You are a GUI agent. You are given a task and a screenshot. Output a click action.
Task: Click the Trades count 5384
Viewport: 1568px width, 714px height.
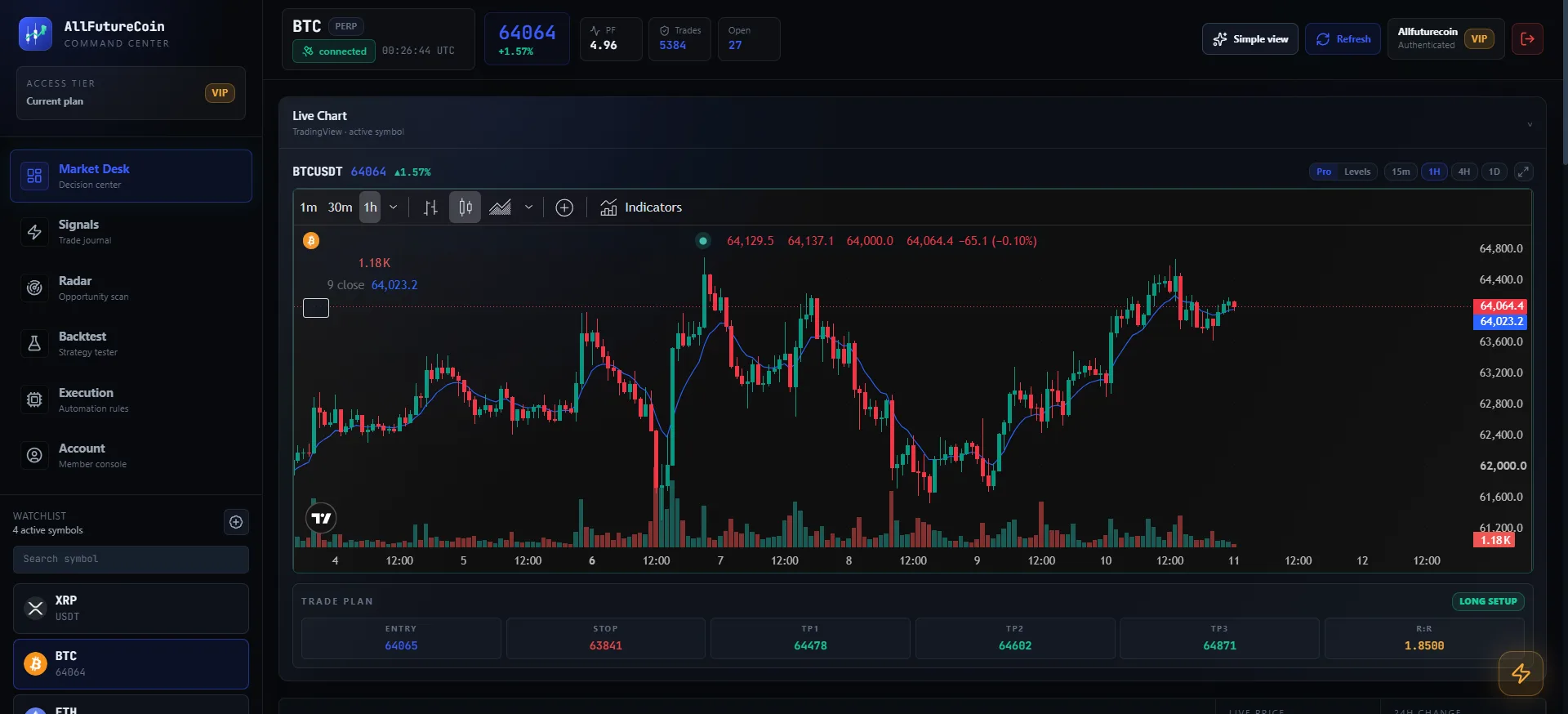coord(673,45)
